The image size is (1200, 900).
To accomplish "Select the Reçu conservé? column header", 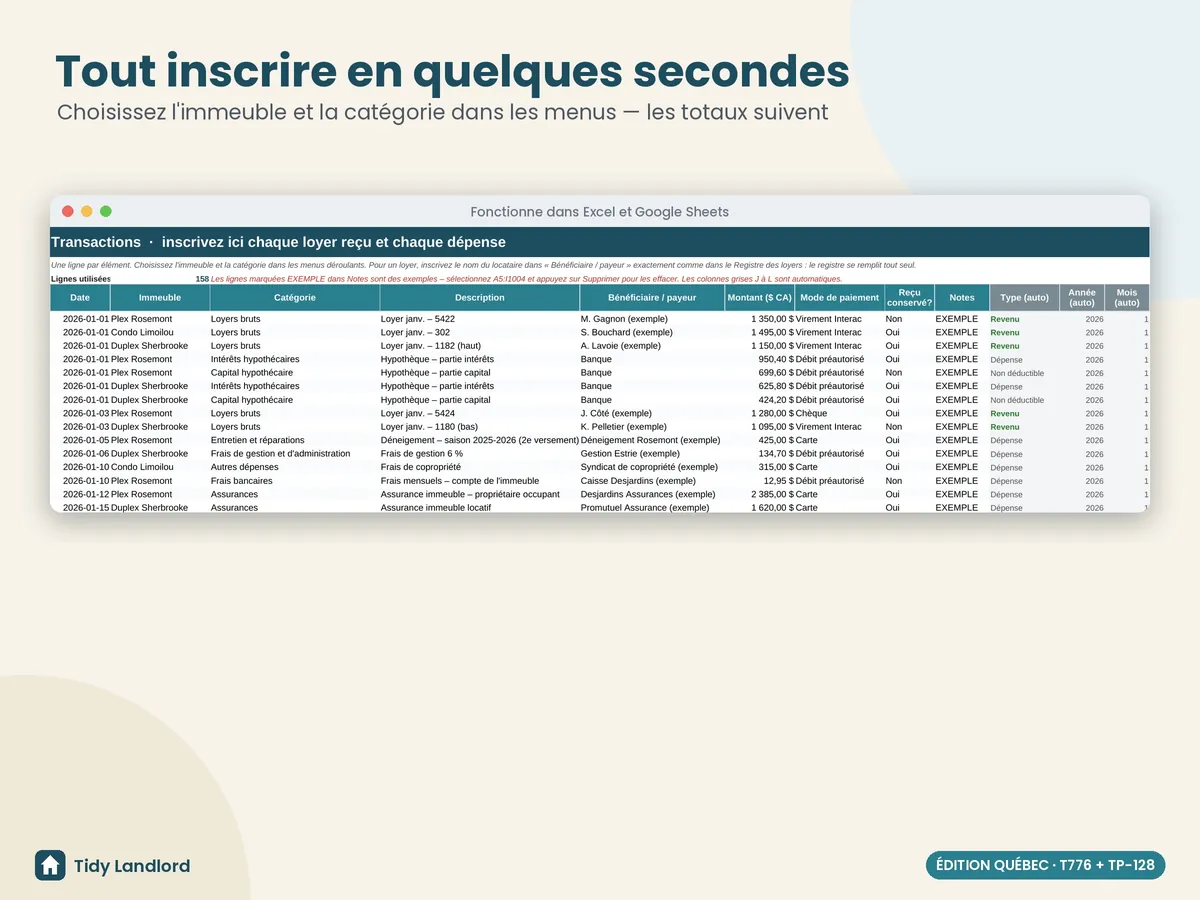I will pos(909,298).
